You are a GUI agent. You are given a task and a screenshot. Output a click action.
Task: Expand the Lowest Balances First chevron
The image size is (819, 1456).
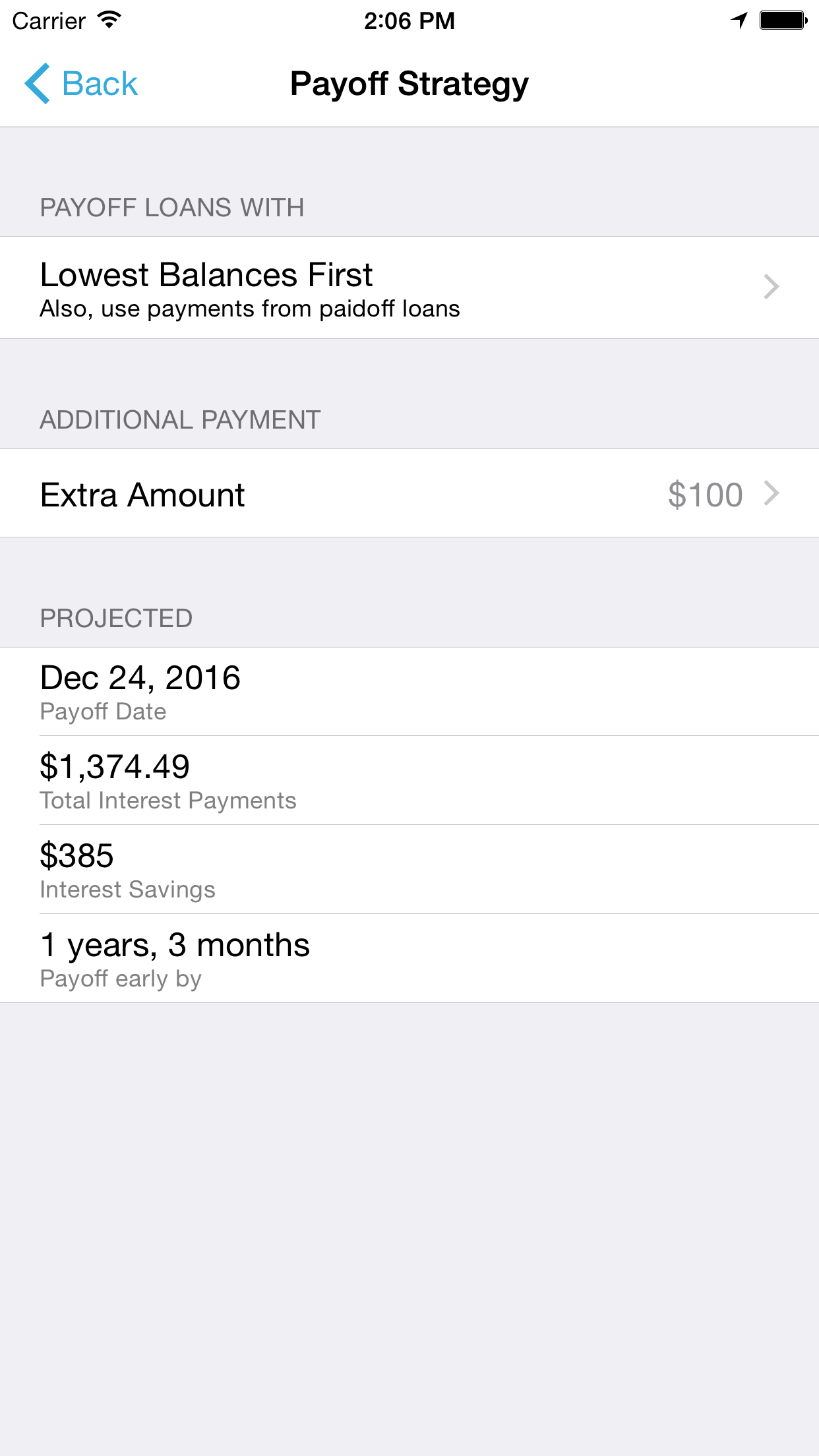click(771, 287)
